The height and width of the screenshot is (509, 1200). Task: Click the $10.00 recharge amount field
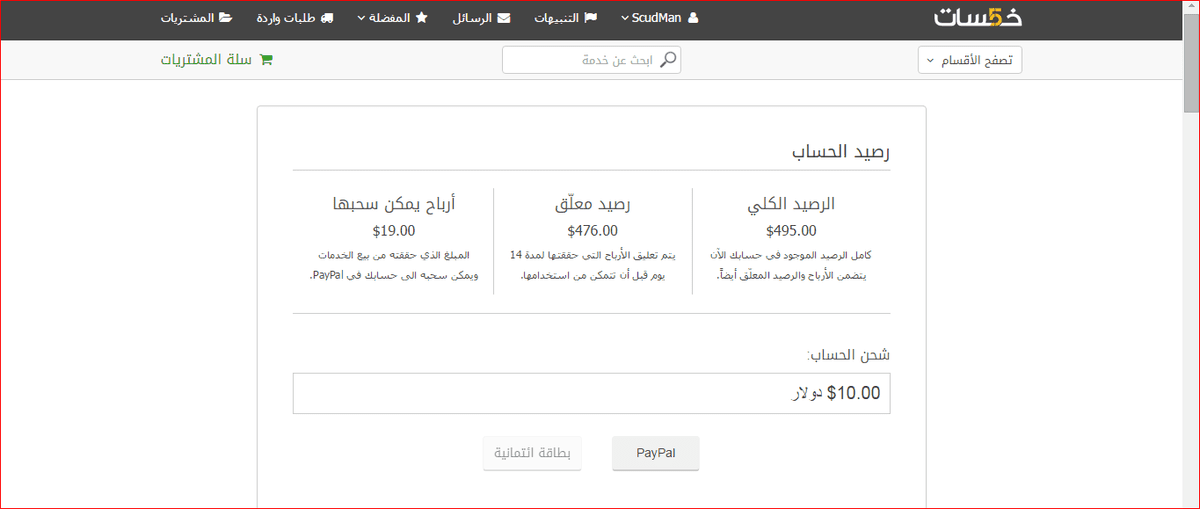click(591, 393)
